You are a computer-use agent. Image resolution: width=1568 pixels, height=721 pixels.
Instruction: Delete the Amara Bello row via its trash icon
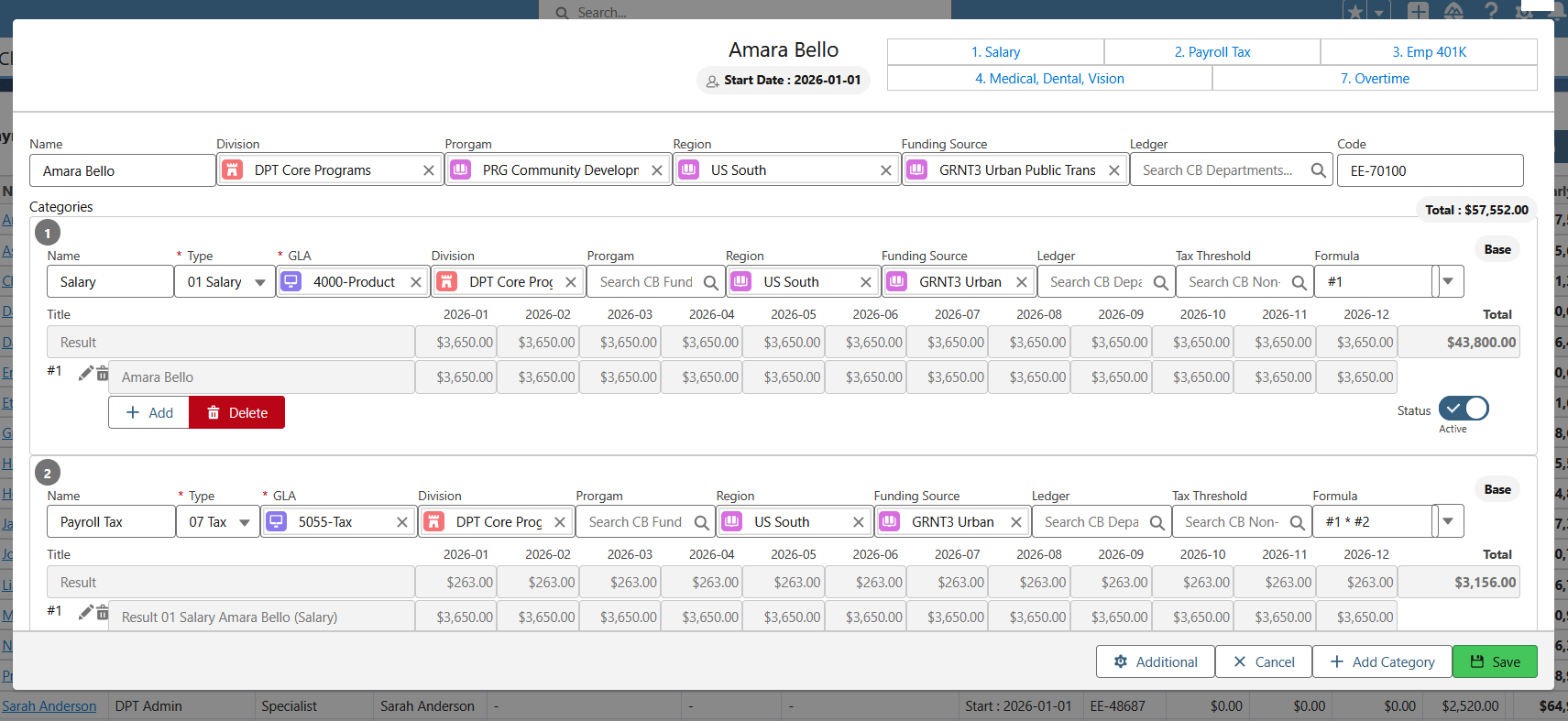coord(103,374)
